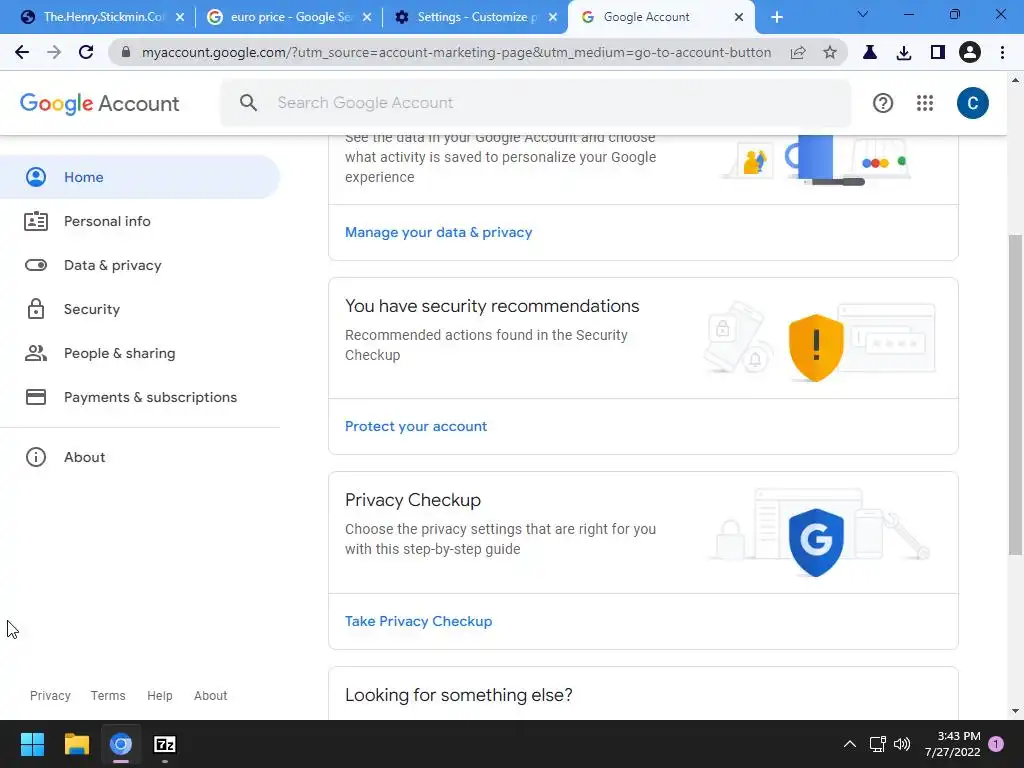
Task: Click Protect your account link
Action: click(x=416, y=426)
